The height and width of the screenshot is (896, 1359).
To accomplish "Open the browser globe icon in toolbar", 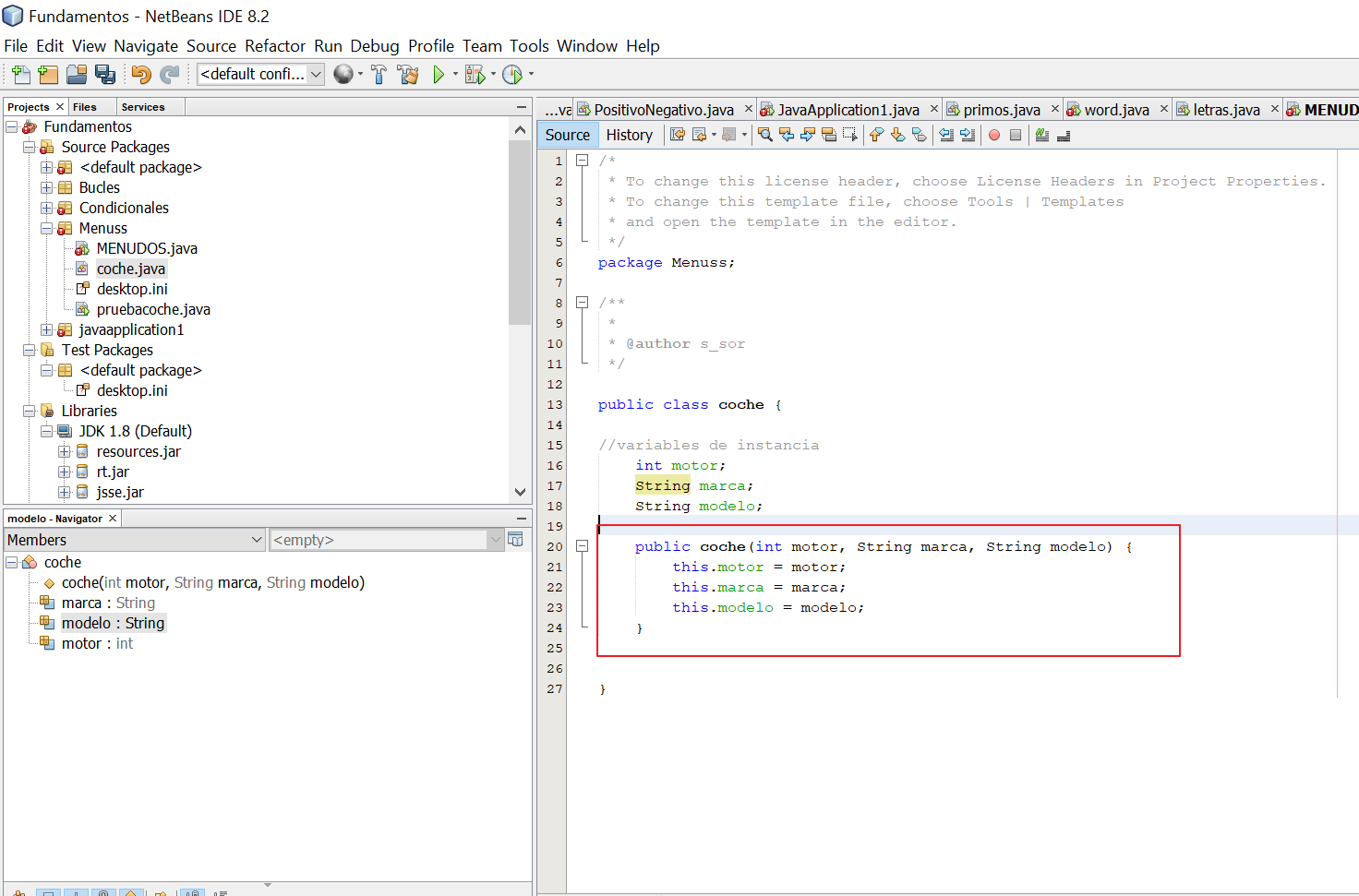I will click(x=343, y=75).
